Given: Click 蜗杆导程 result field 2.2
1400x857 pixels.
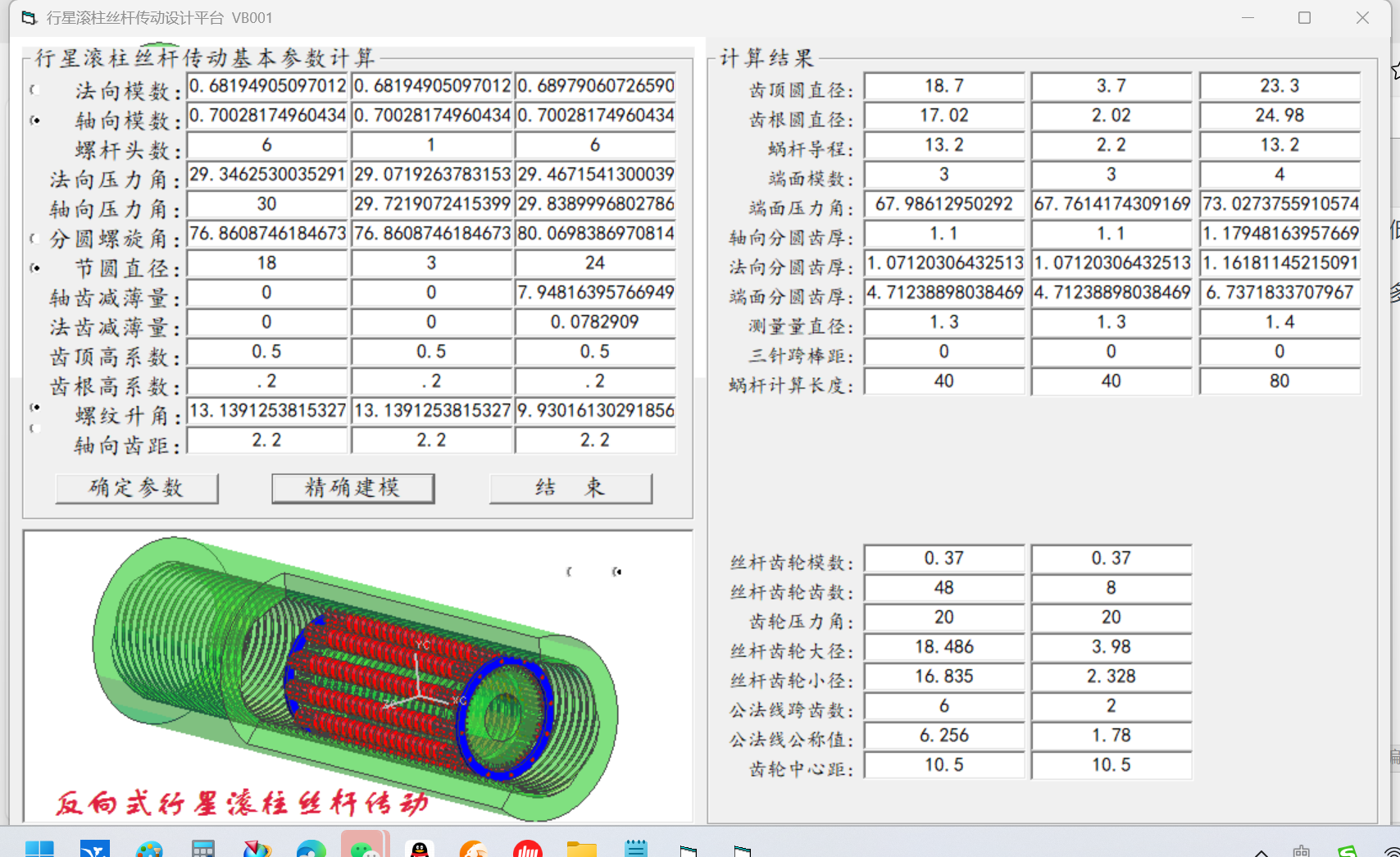Looking at the screenshot, I should pyautogui.click(x=1111, y=144).
